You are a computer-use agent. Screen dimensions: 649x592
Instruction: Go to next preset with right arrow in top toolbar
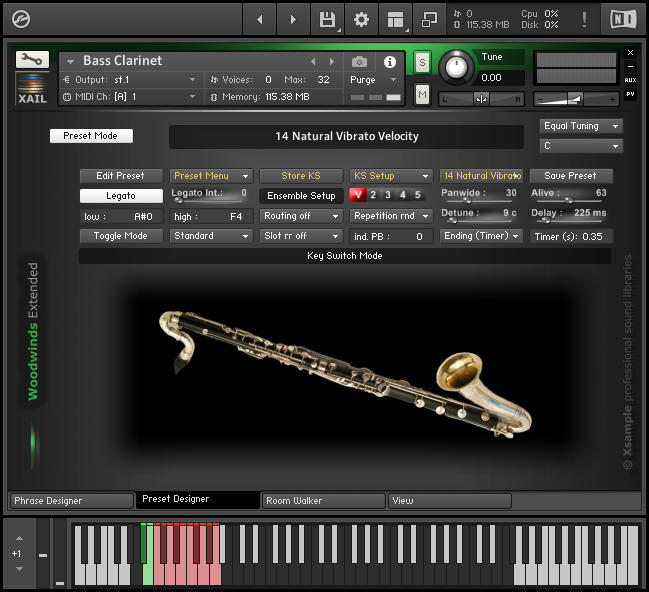pyautogui.click(x=293, y=19)
